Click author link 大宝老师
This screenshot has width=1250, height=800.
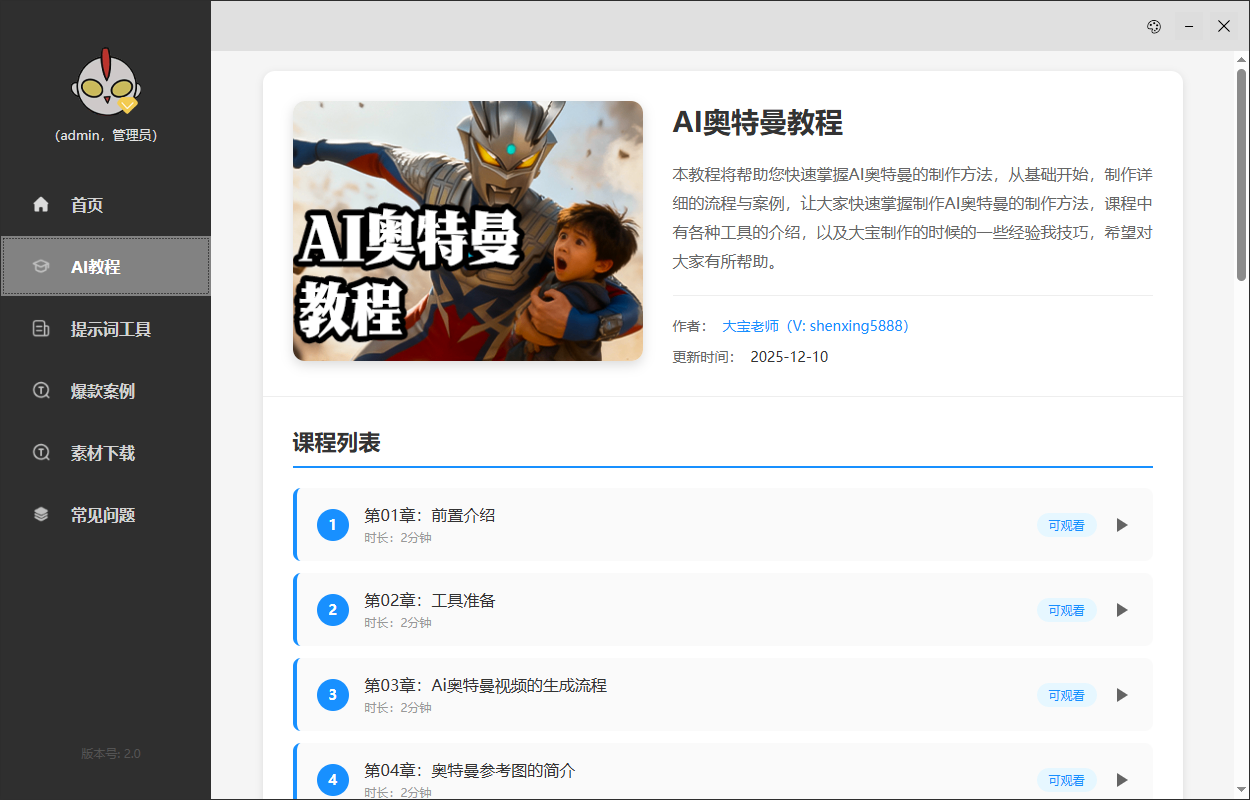pos(815,326)
